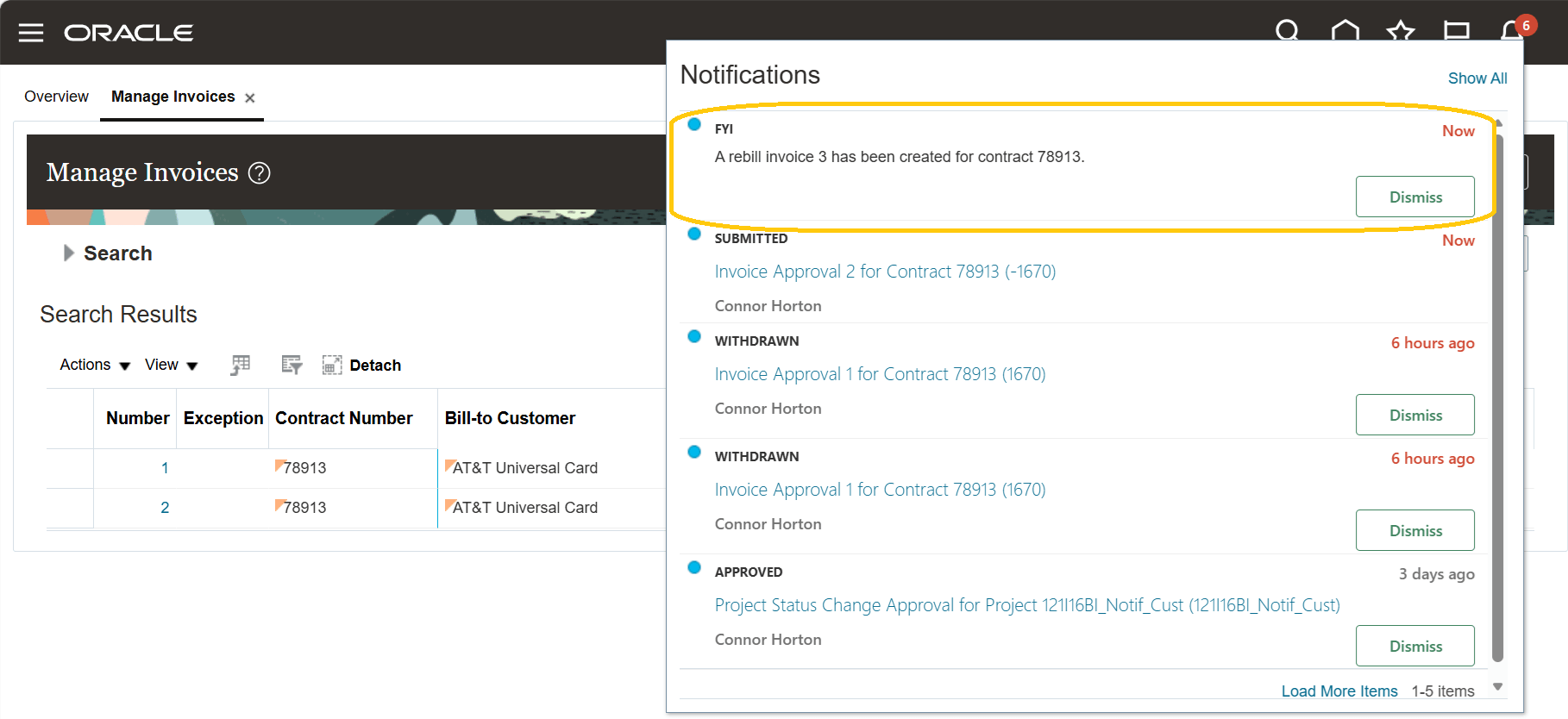The height and width of the screenshot is (719, 1568).
Task: Click the freeze column toolbar icon
Action: click(x=241, y=366)
